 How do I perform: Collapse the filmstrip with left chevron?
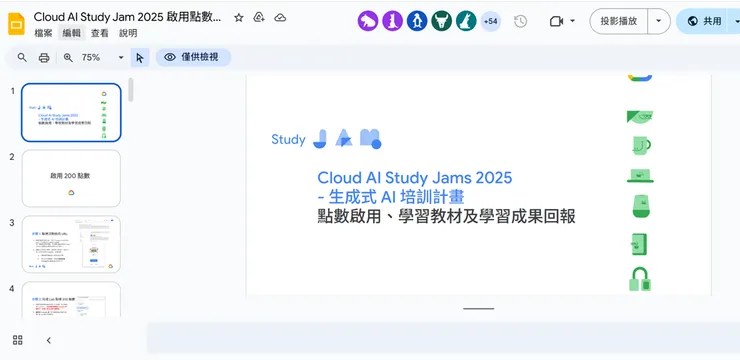(x=49, y=340)
